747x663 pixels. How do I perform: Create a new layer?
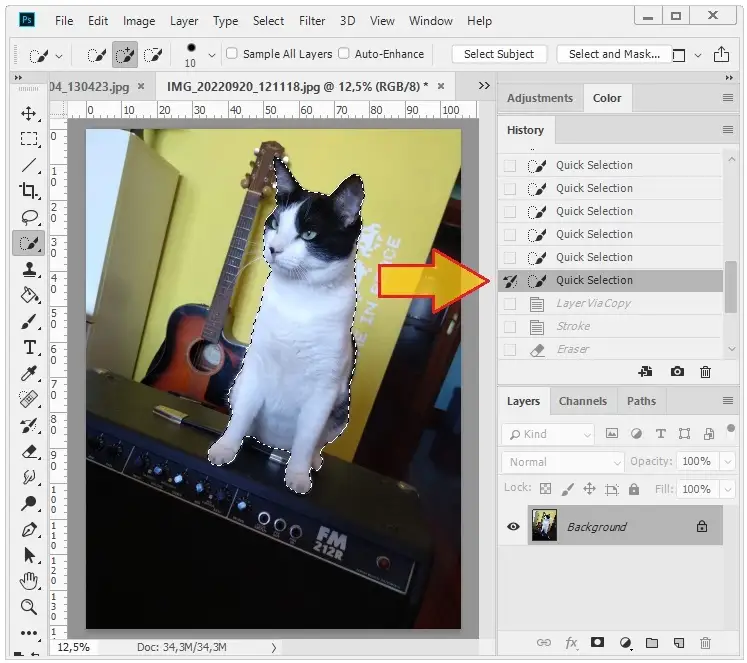[x=679, y=643]
